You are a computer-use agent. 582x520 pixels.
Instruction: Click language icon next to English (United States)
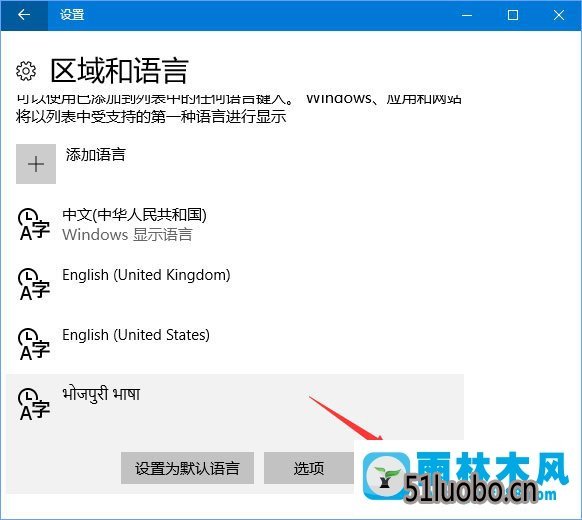point(34,344)
